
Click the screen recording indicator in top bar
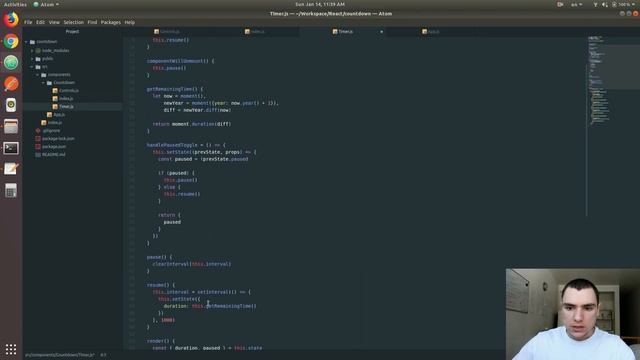tap(560, 4)
